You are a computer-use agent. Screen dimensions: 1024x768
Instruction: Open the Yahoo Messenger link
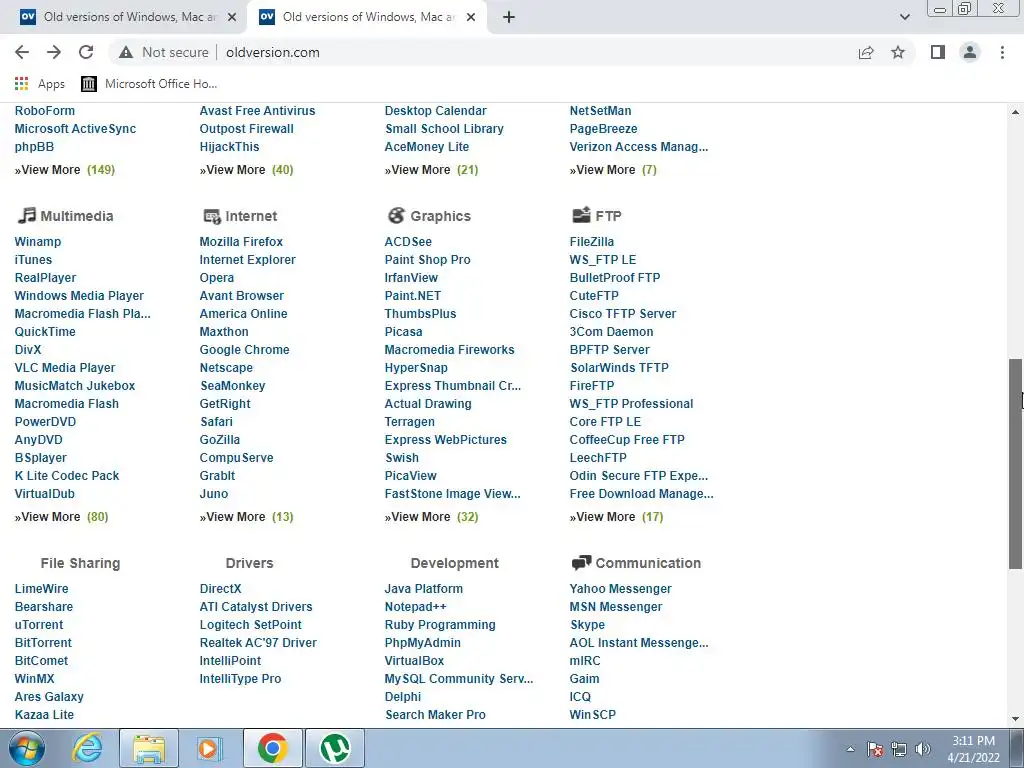click(x=620, y=589)
